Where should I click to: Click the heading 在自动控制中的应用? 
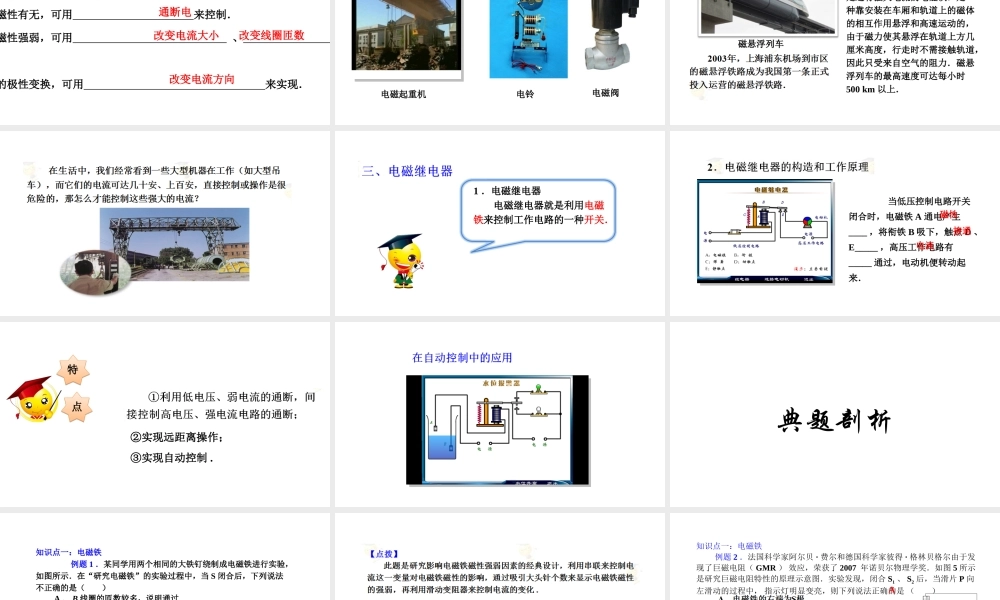(462, 358)
